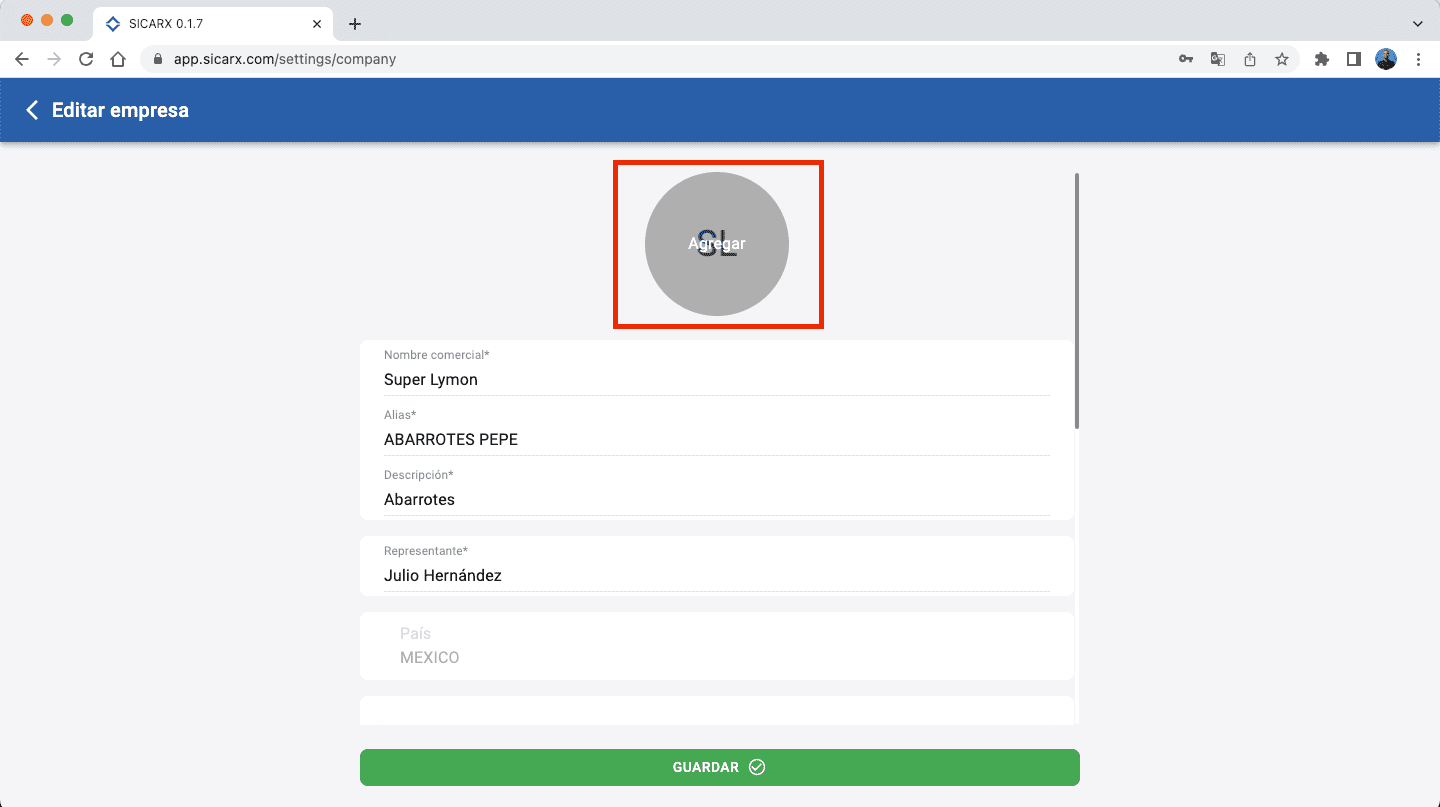The image size is (1440, 807).
Task: Open the translate page icon
Action: [x=1217, y=59]
